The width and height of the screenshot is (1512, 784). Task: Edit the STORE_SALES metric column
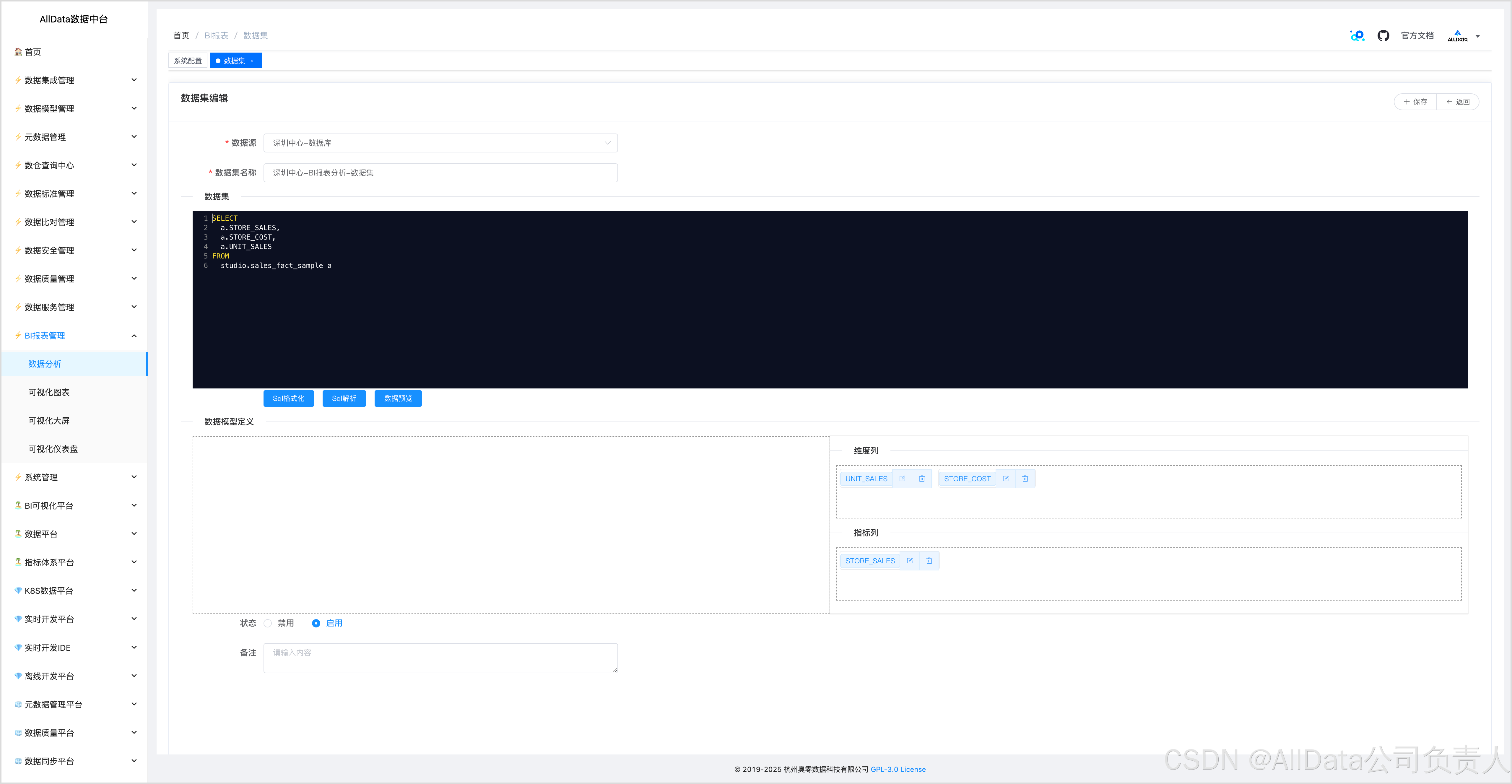pos(909,560)
